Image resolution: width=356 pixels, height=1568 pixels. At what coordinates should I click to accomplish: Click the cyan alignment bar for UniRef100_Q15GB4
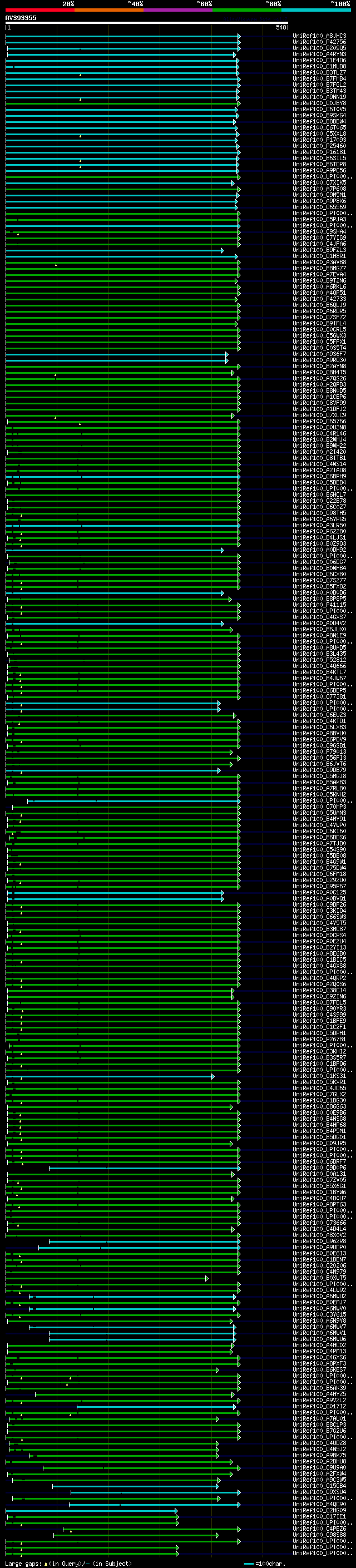[135, 1486]
